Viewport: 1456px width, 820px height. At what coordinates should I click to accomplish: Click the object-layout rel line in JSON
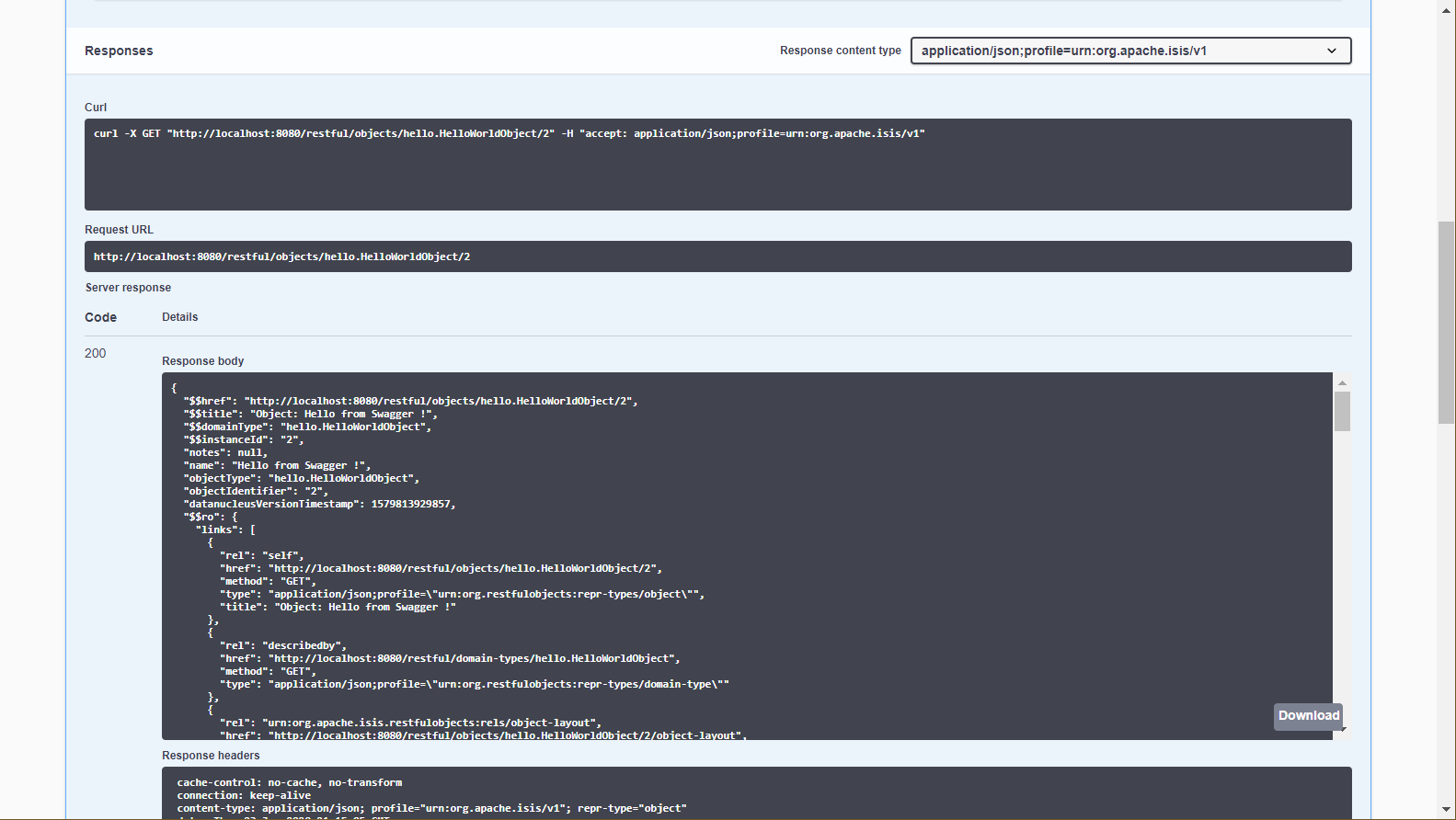(410, 723)
